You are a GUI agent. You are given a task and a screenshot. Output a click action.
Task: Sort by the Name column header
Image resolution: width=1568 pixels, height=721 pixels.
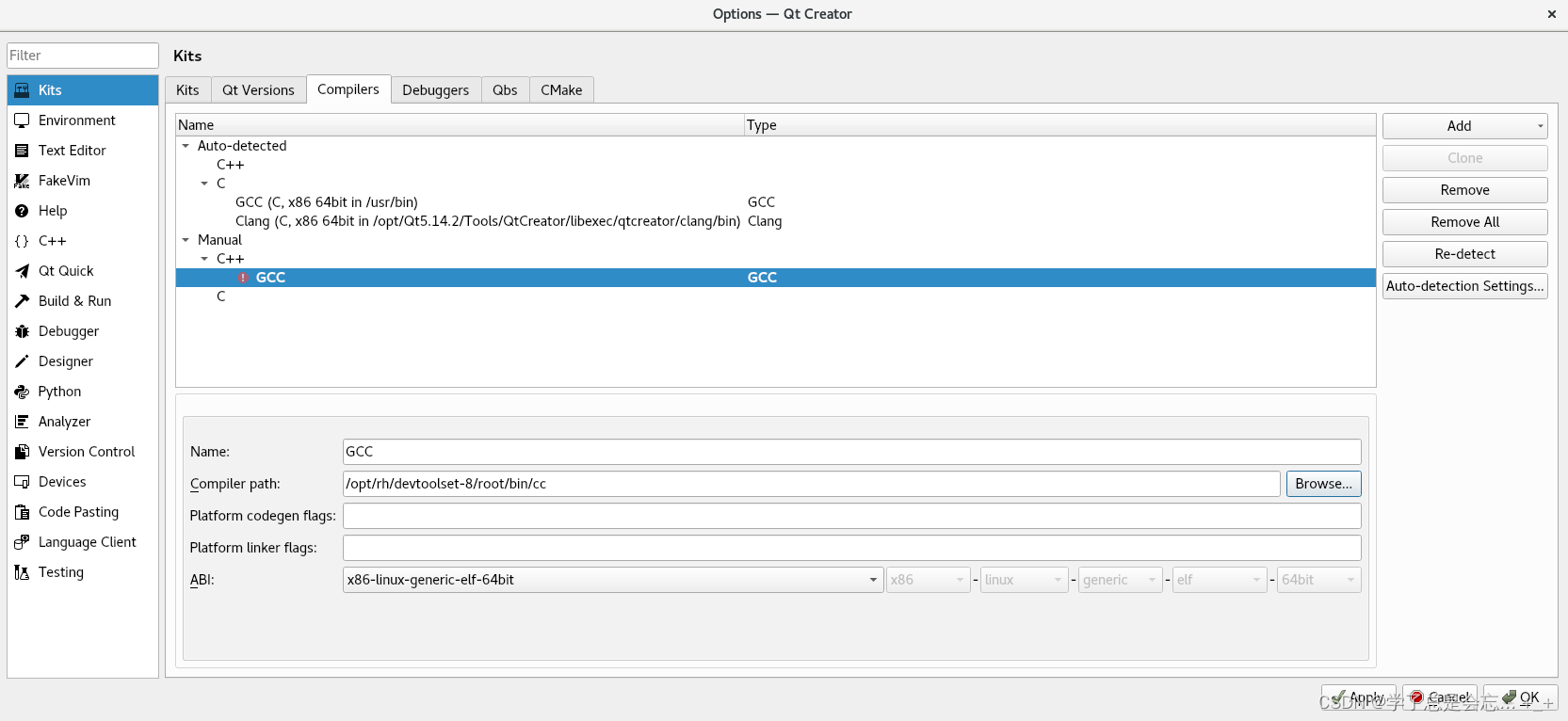(460, 125)
